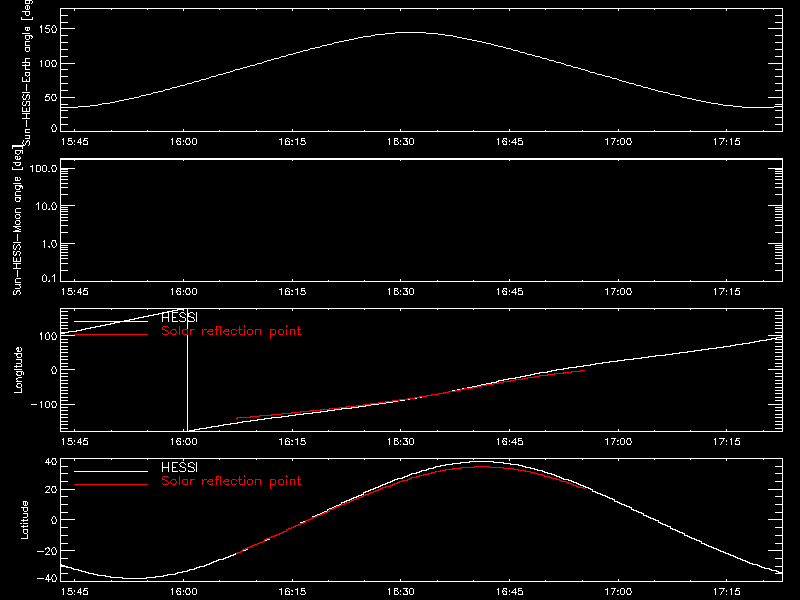Click white legend line sample in Longitude plot
The height and width of the screenshot is (600, 800).
tap(111, 321)
